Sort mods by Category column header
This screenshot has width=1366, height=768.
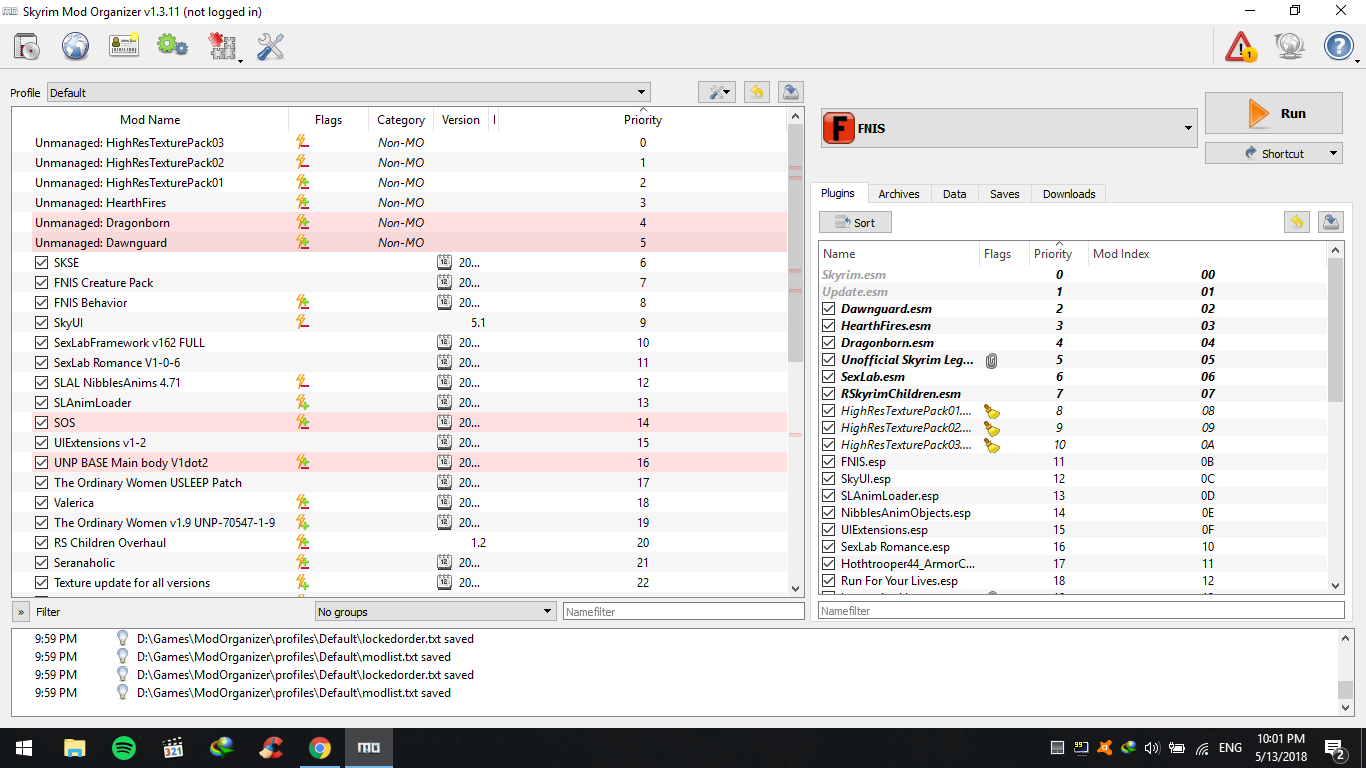pyautogui.click(x=401, y=120)
